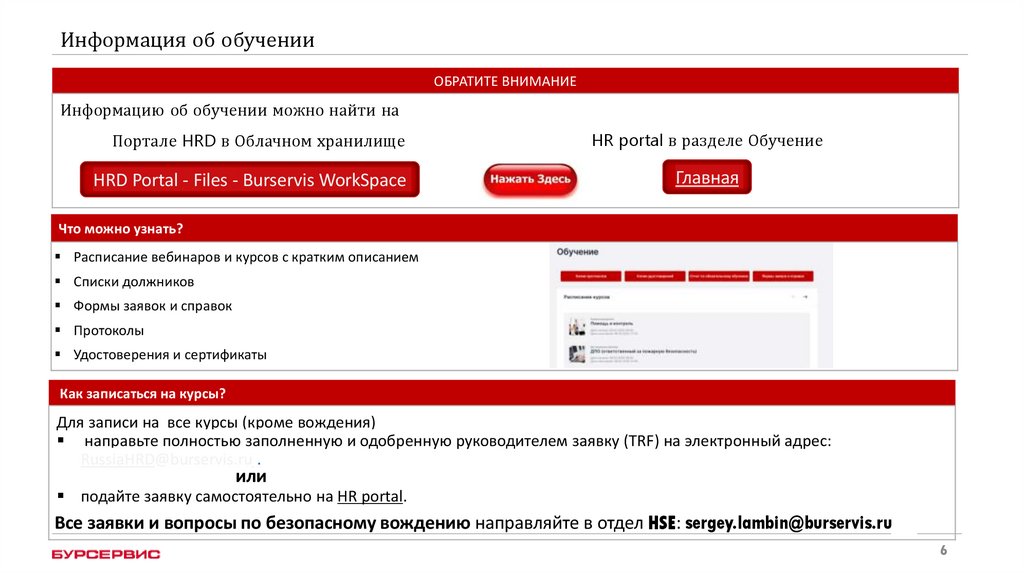Viewport: 1024px width, 574px height.
Task: Click the 'ОБРАТИТЕ ВНИМАНИЕ' red header
Action: click(505, 81)
